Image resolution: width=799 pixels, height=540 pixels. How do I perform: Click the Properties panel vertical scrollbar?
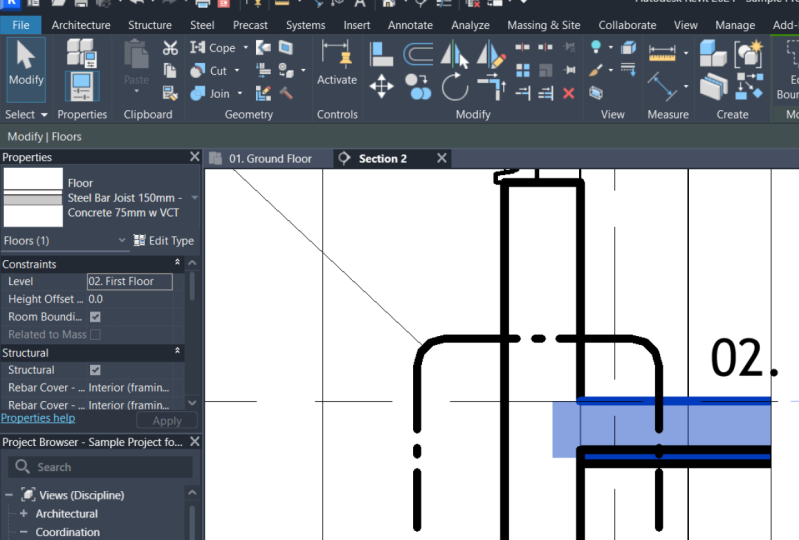192,286
